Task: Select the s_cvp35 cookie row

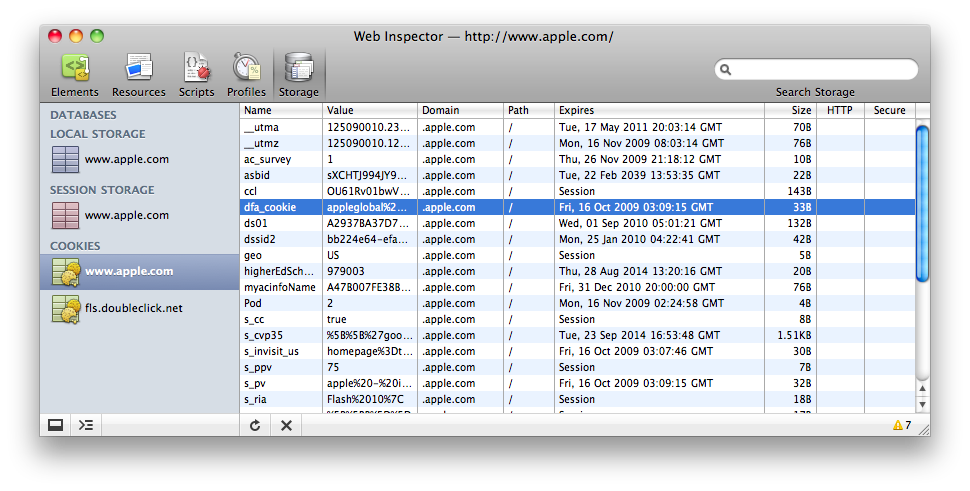Action: click(x=577, y=336)
